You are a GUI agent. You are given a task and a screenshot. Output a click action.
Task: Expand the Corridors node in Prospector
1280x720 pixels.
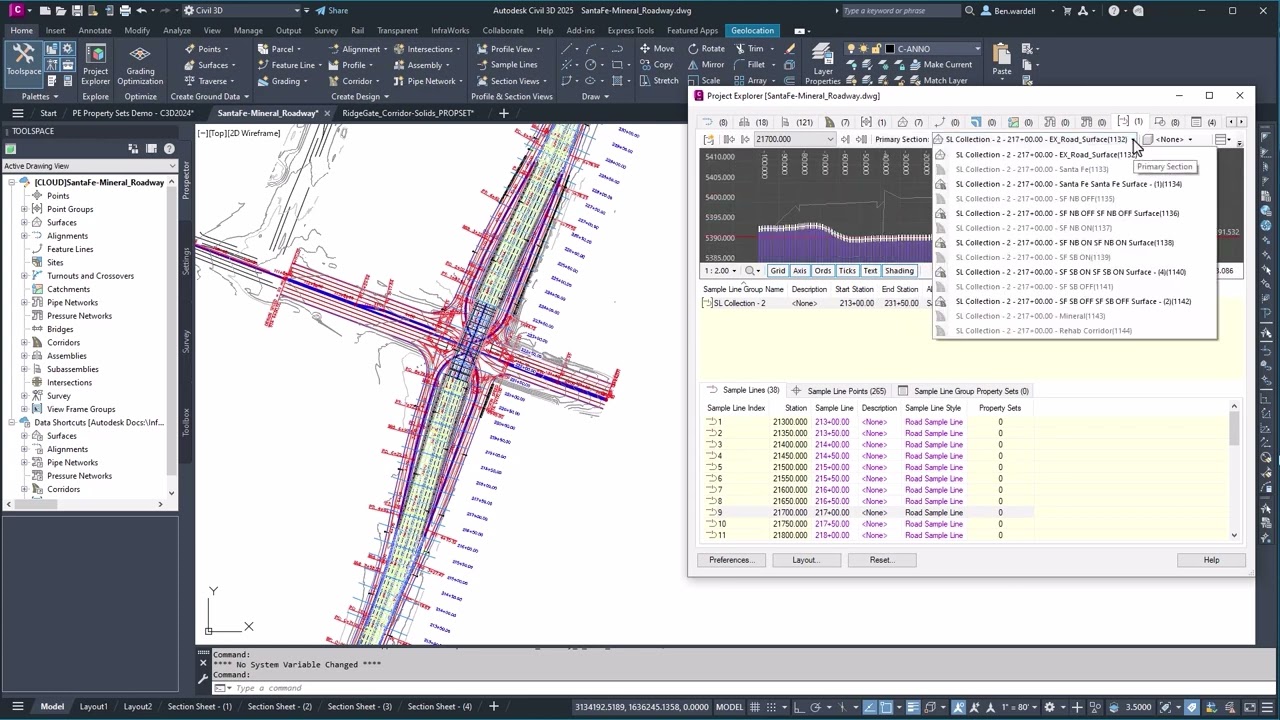pos(24,342)
